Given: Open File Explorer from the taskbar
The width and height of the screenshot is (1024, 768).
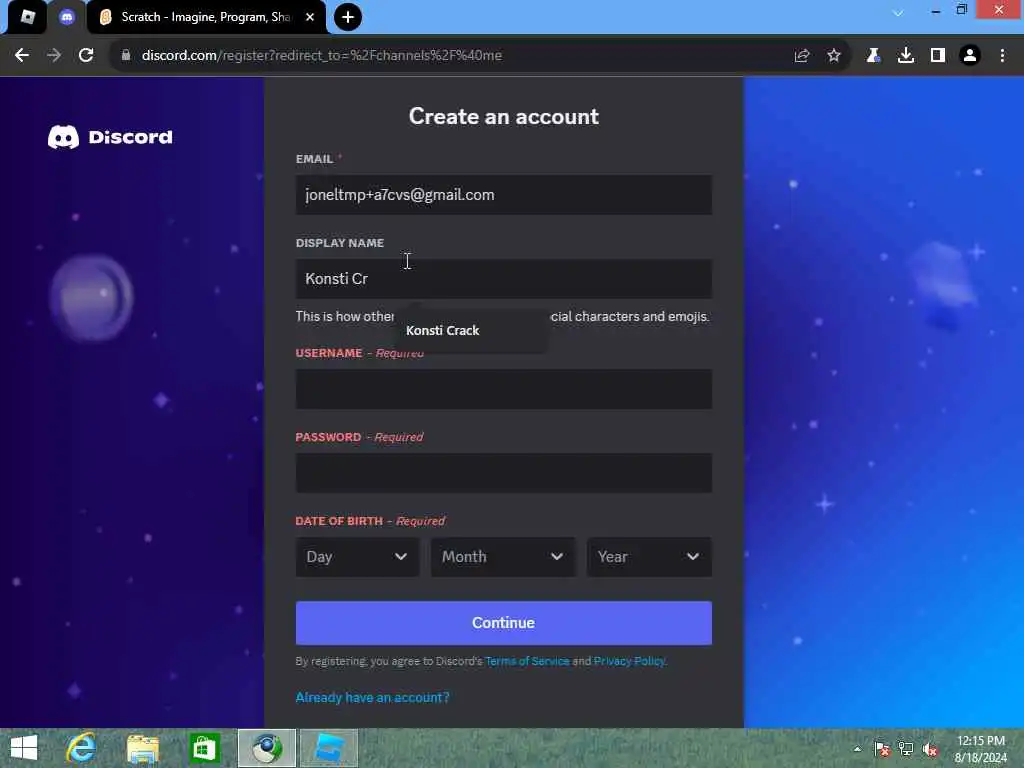Looking at the screenshot, I should click(x=143, y=748).
